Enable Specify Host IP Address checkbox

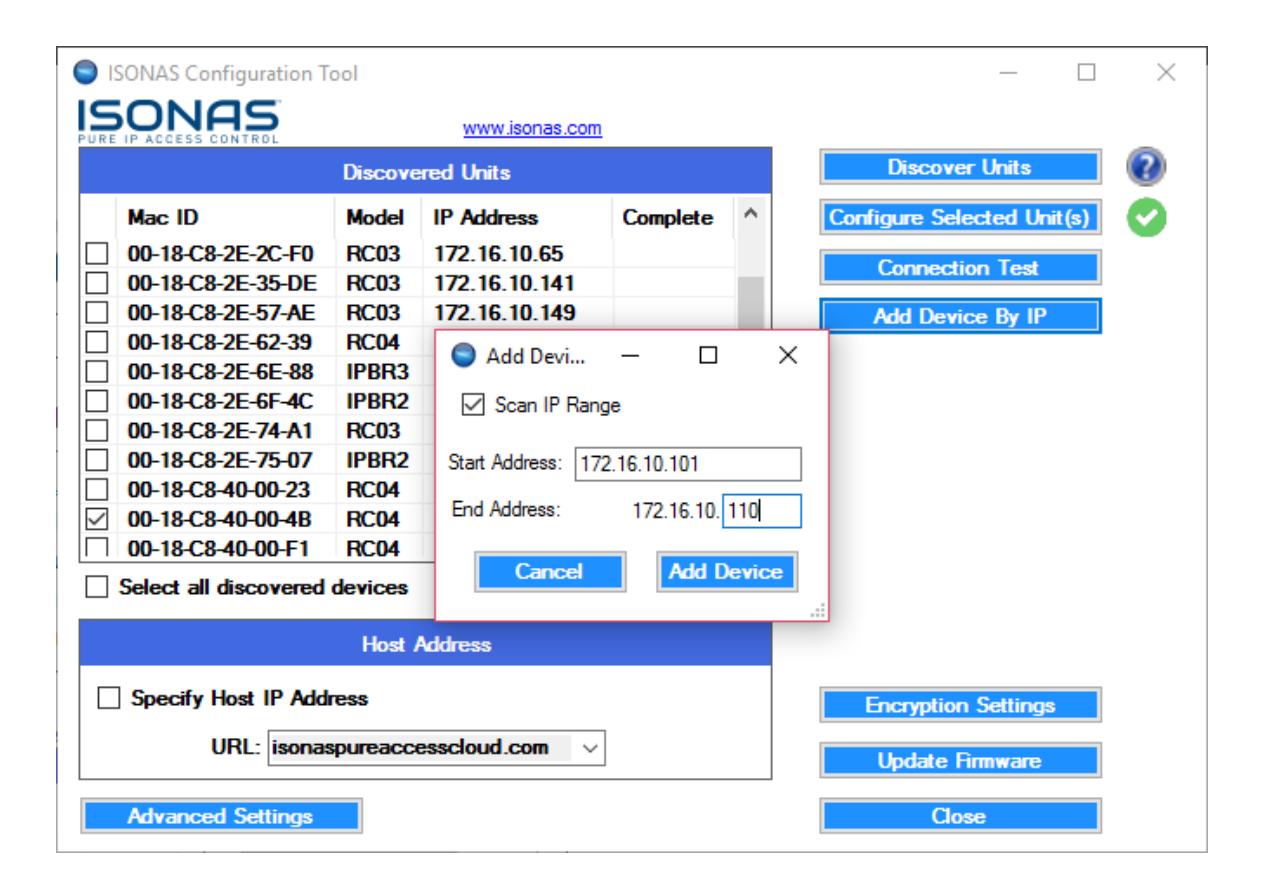(108, 698)
